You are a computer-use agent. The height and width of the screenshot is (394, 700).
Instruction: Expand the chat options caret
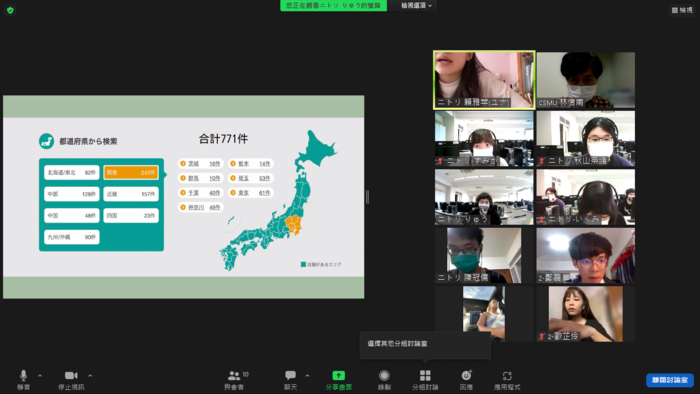307,376
